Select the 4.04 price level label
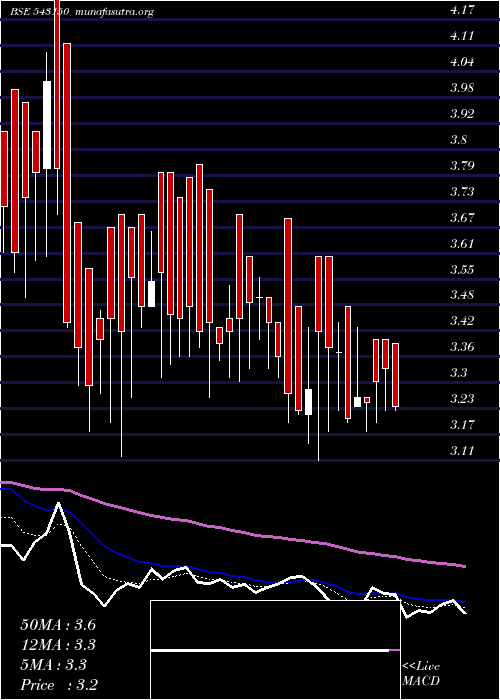Viewport: 500px width, 700px height. 462,62
